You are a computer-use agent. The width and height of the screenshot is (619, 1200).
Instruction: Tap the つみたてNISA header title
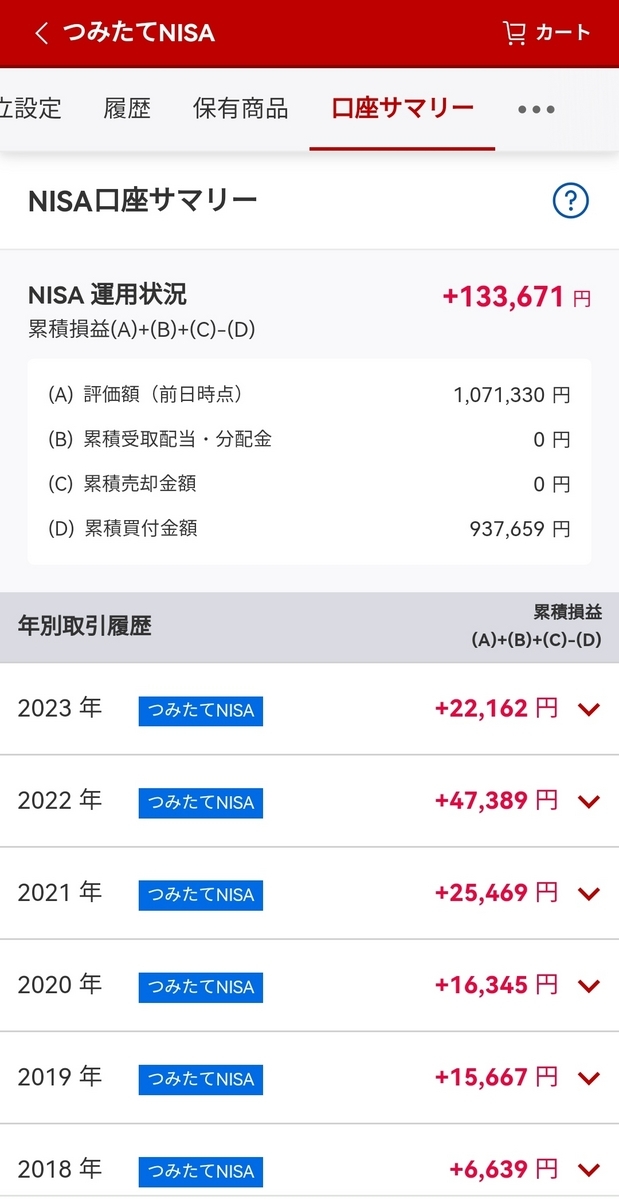[x=138, y=33]
